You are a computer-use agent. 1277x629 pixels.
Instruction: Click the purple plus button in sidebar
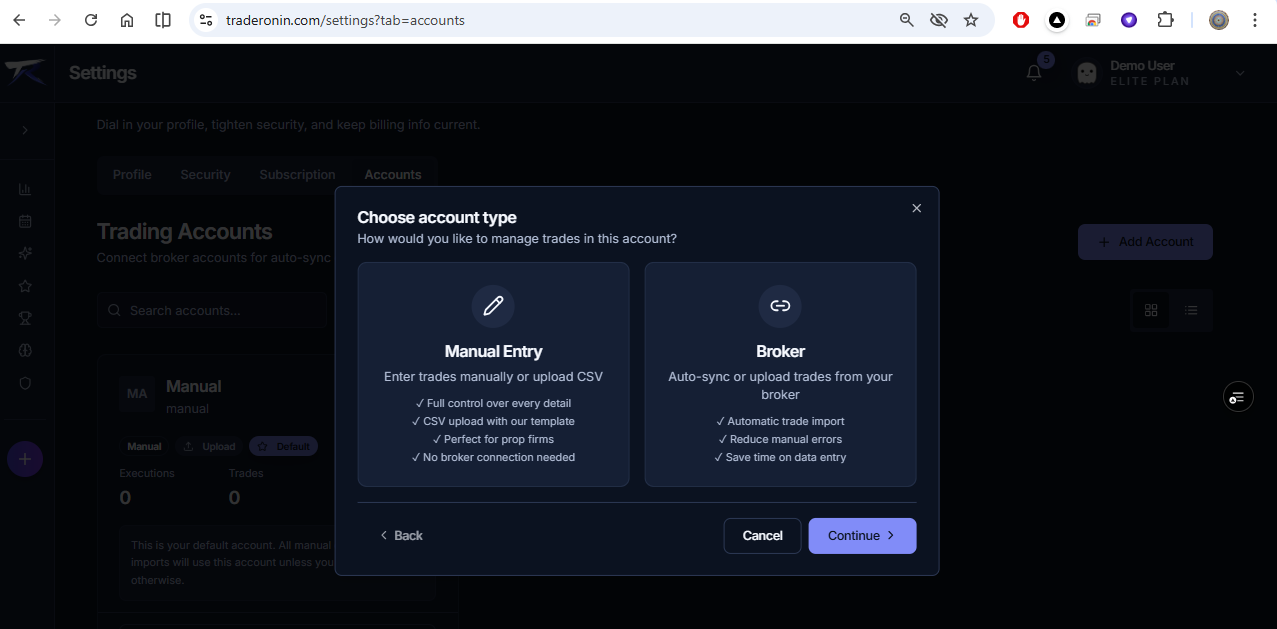[25, 460]
